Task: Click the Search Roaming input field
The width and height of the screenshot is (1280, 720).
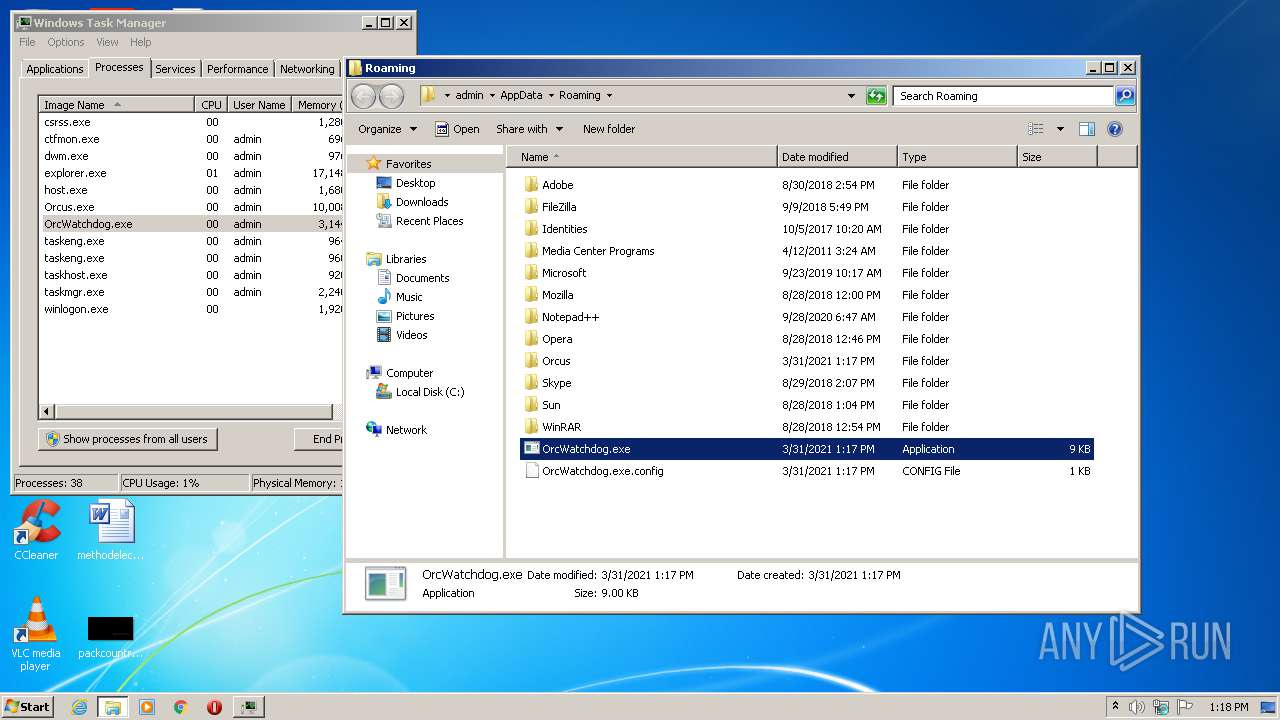Action: click(1003, 96)
